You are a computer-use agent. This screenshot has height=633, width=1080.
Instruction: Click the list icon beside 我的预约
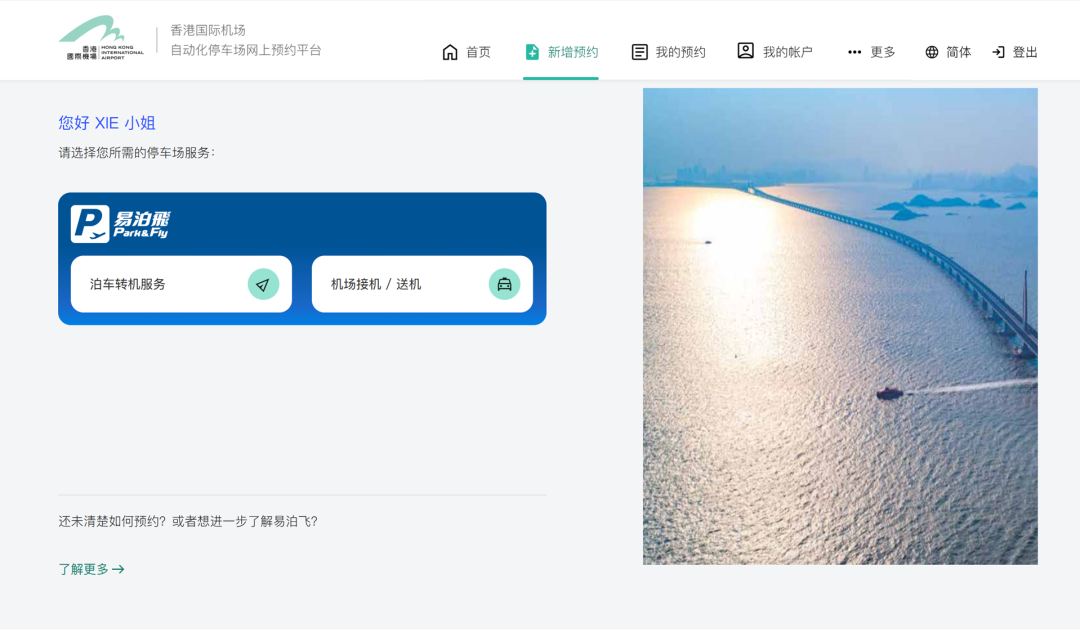pyautogui.click(x=639, y=52)
